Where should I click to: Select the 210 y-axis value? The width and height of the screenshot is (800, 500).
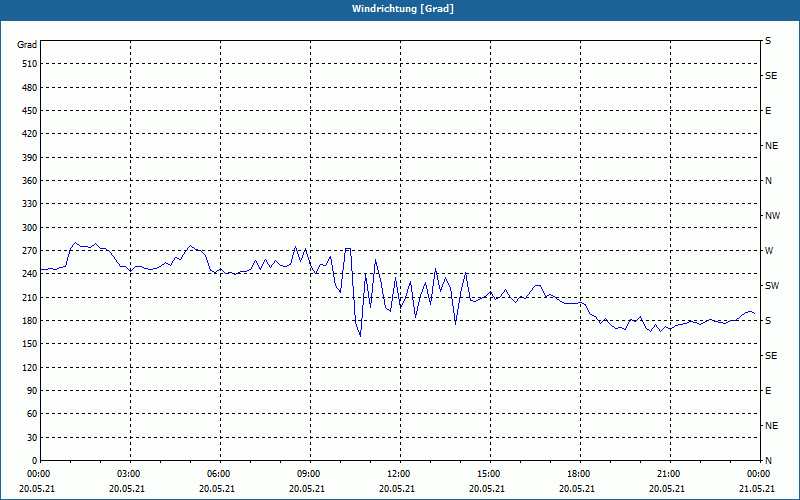tap(29, 297)
